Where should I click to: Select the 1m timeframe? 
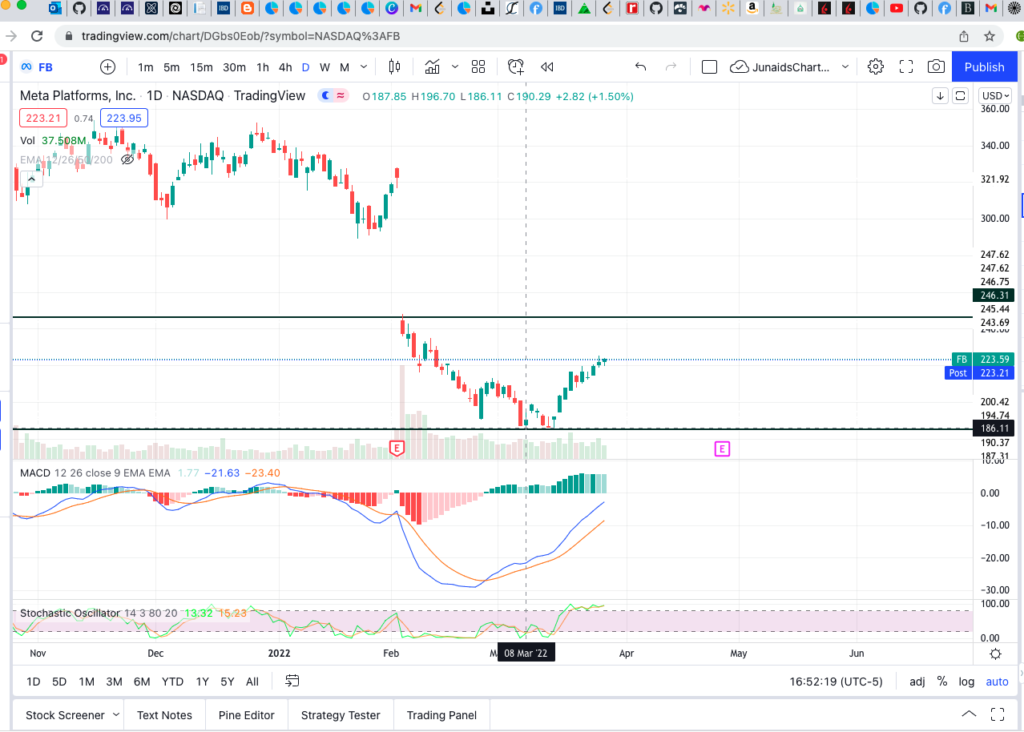(145, 67)
